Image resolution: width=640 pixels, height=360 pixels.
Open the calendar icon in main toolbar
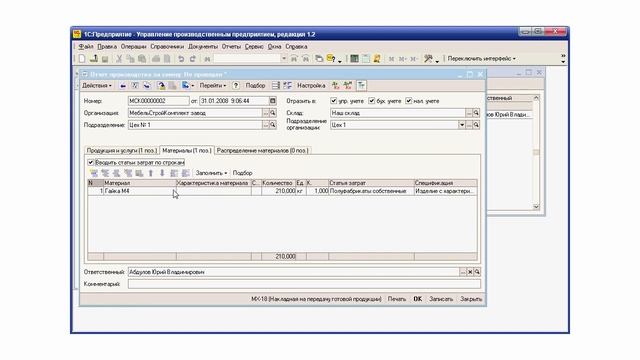click(x=366, y=59)
